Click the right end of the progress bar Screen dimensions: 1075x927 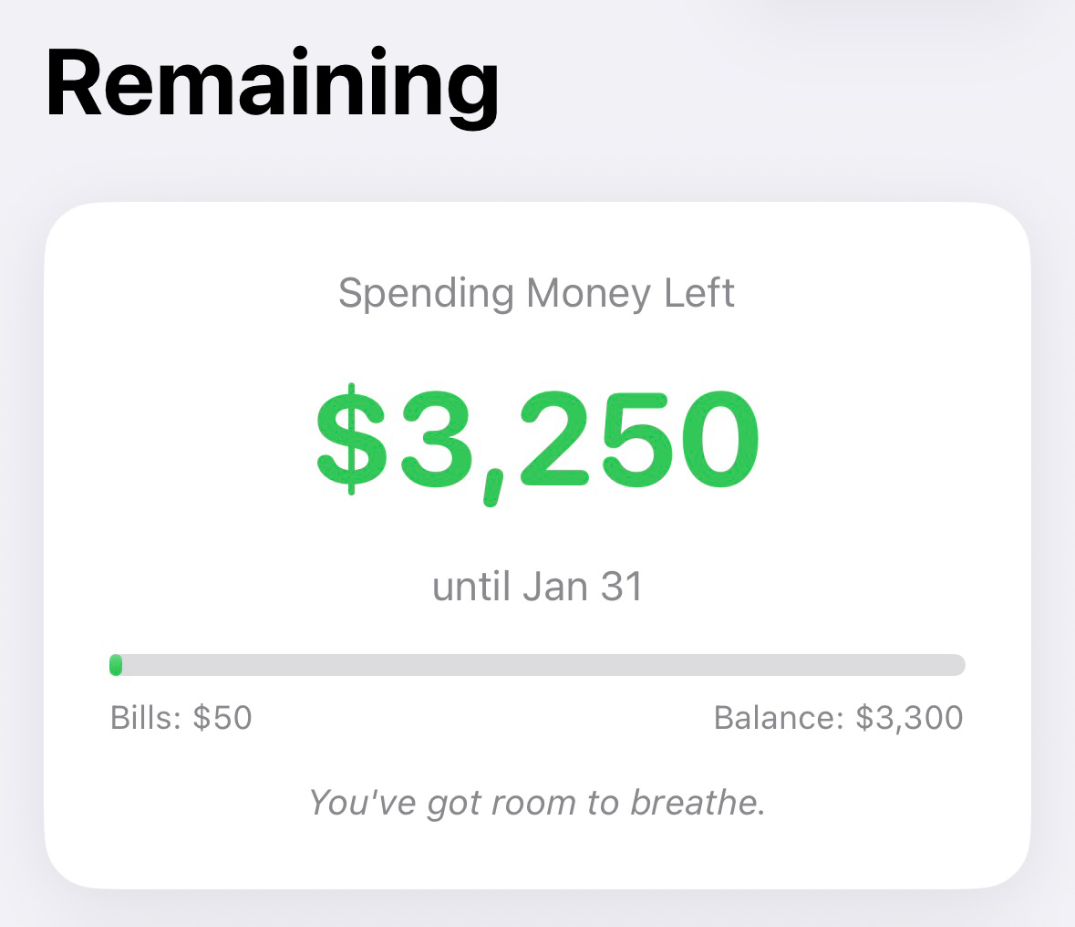[956, 665]
